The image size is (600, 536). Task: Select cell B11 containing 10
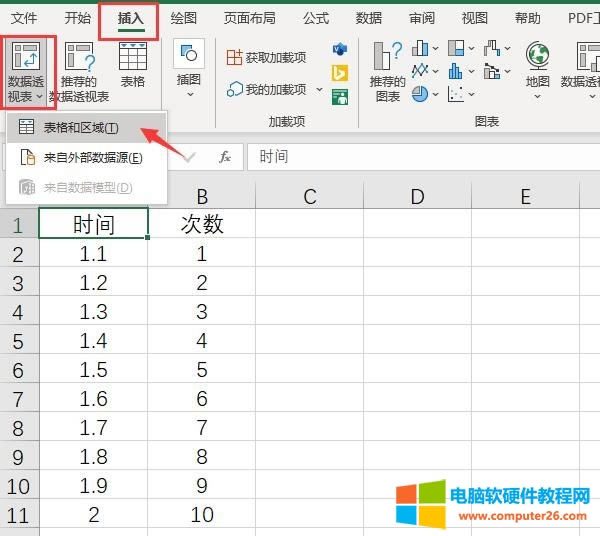coord(201,515)
